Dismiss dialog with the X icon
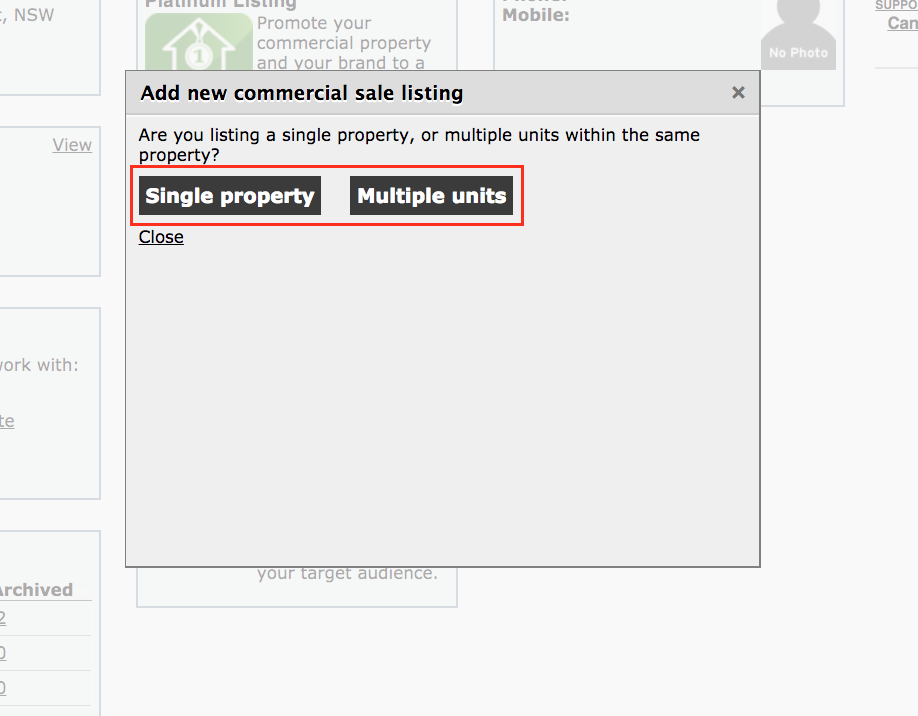This screenshot has height=716, width=918. 738,93
